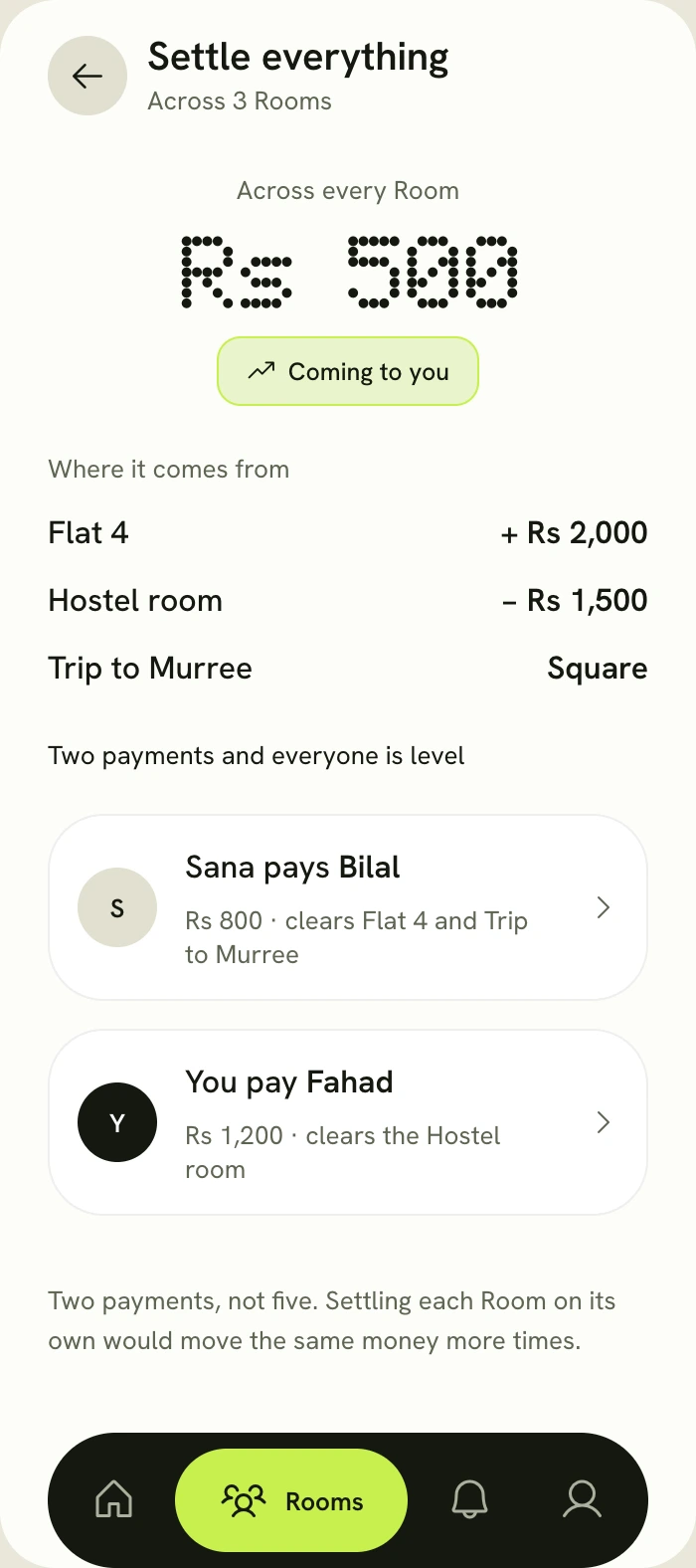696x1568 pixels.
Task: Open the You pay Fahad card
Action: [x=348, y=1122]
